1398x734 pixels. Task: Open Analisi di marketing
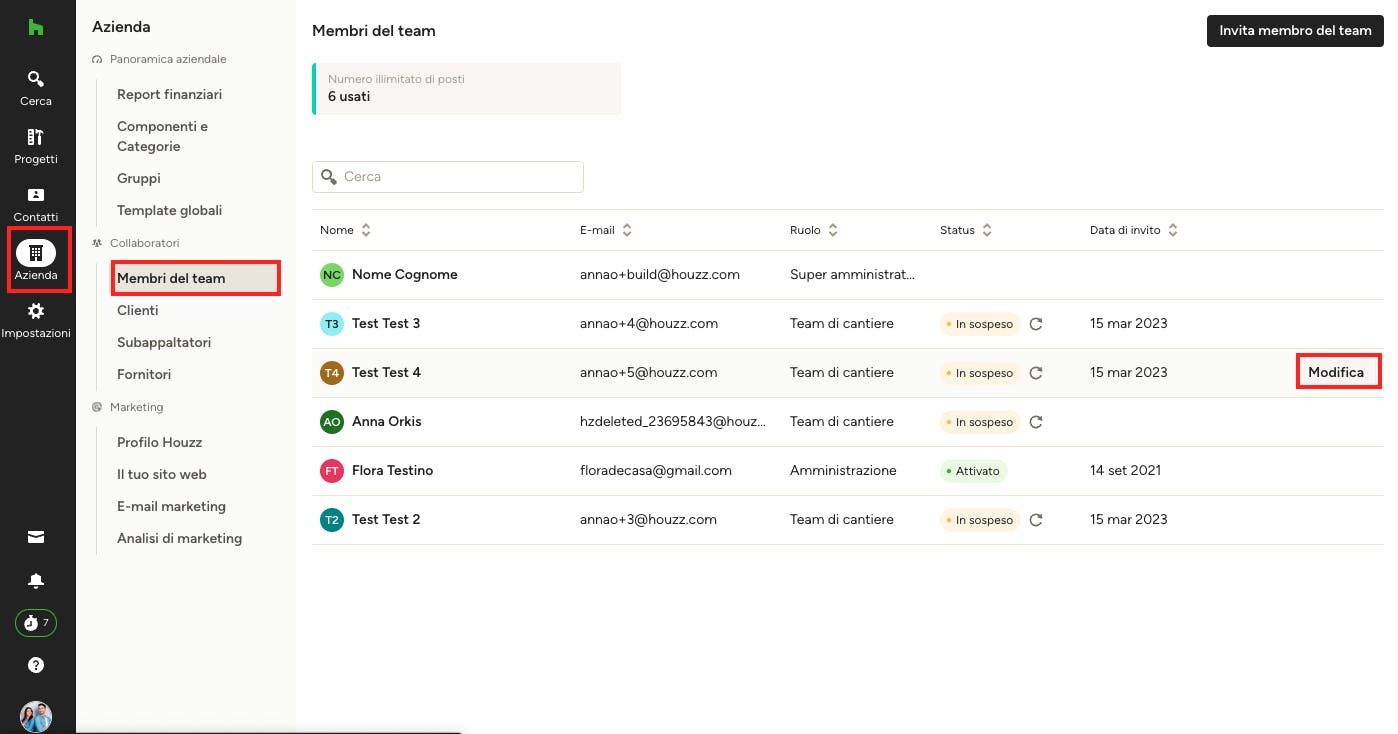click(179, 538)
